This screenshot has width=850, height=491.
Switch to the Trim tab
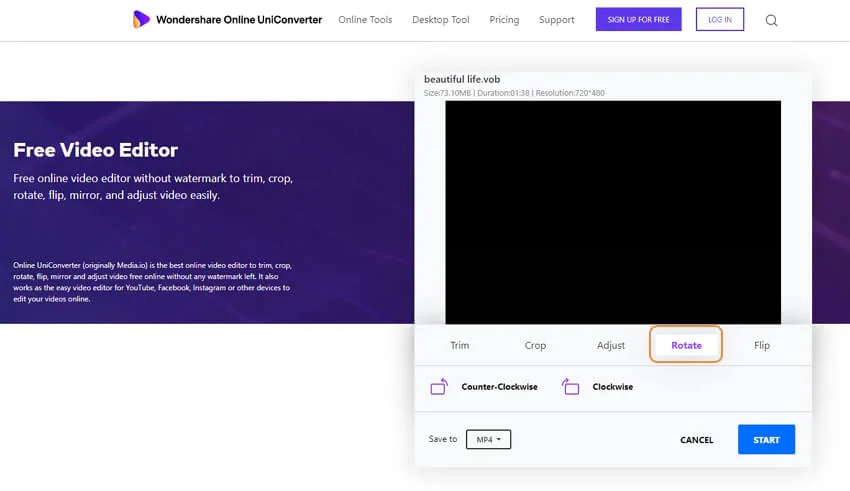(x=460, y=345)
